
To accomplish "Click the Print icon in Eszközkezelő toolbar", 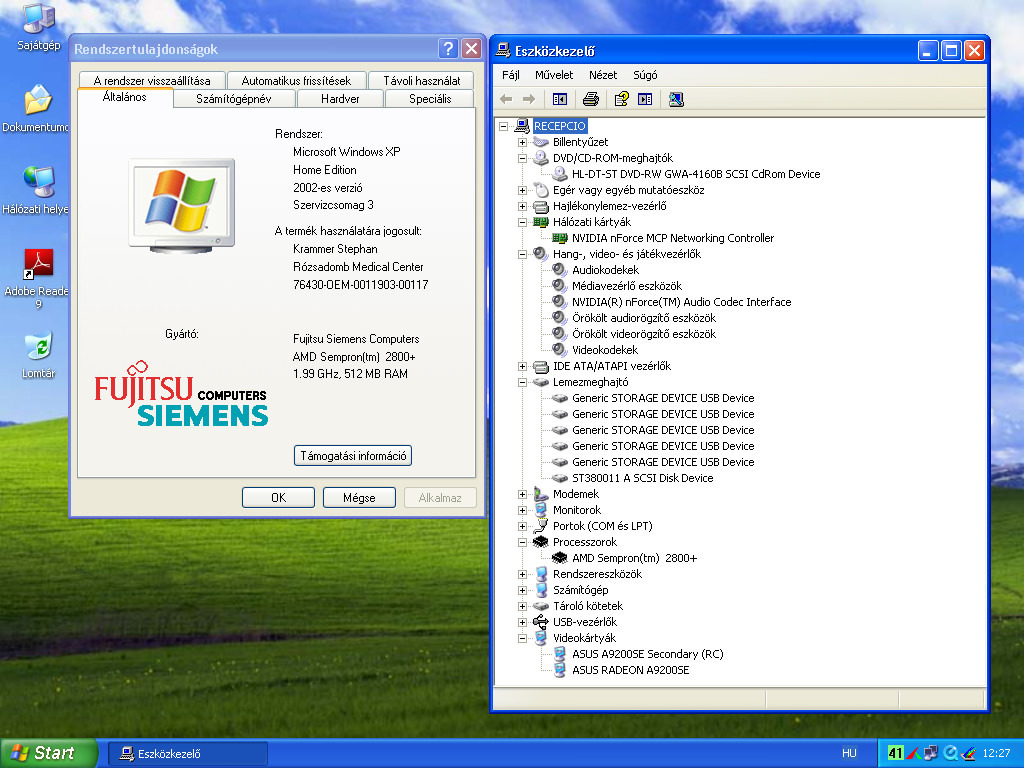I will point(590,99).
